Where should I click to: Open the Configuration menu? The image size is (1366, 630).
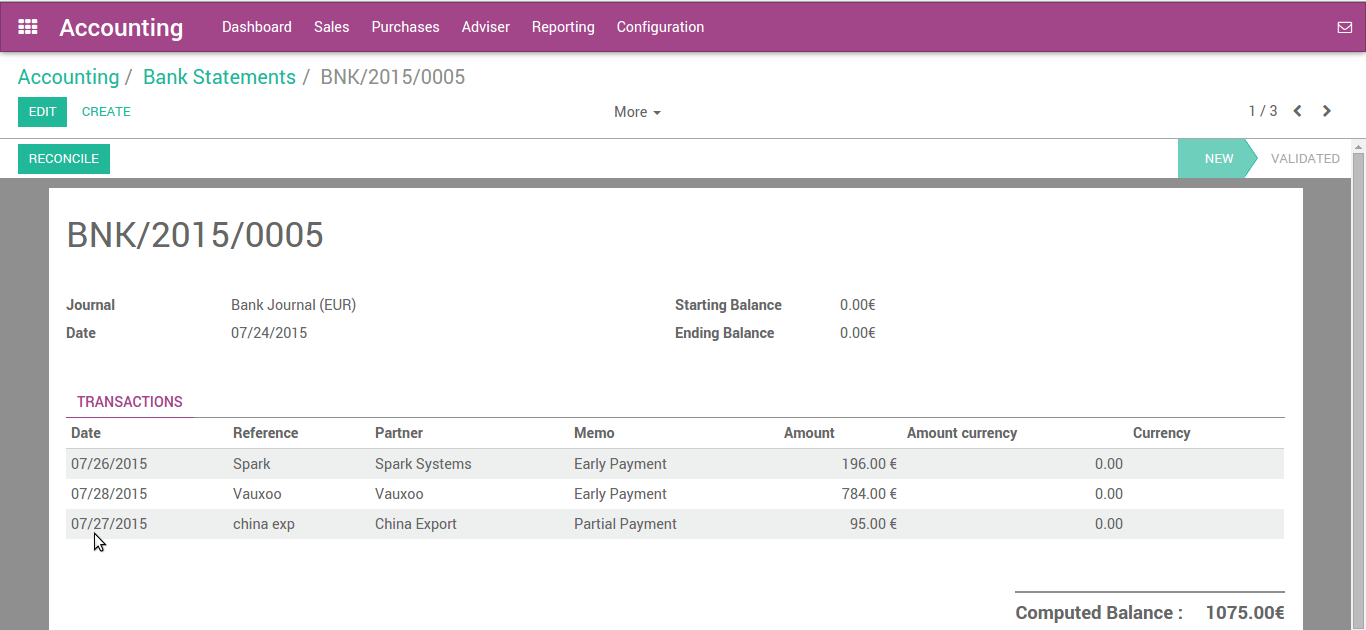pos(660,27)
